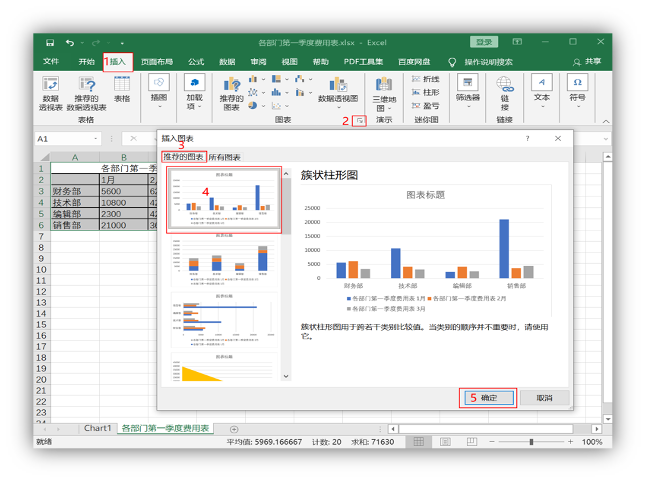Click the Sign in button

pyautogui.click(x=484, y=42)
